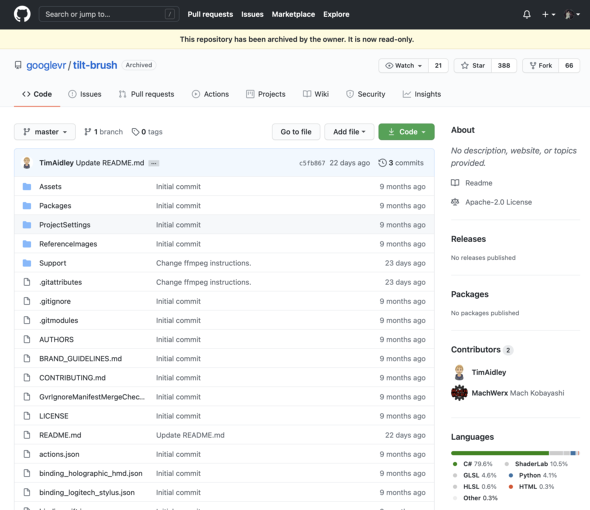590x510 pixels.
Task: Switch to the Insights tab
Action: 422,94
